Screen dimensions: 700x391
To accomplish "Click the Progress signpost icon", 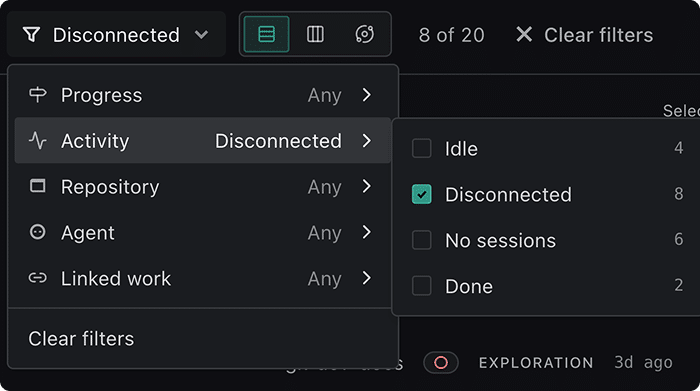I will [x=38, y=95].
